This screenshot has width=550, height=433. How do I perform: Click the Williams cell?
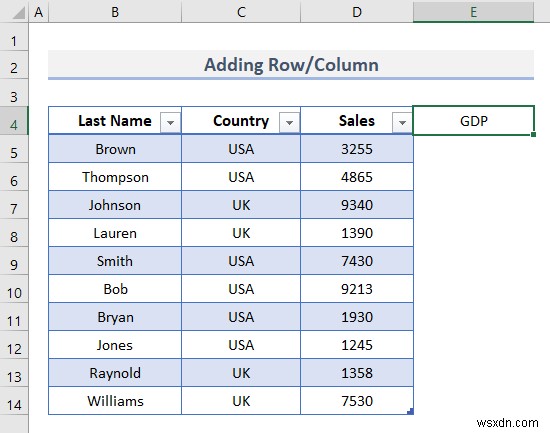[x=115, y=401]
